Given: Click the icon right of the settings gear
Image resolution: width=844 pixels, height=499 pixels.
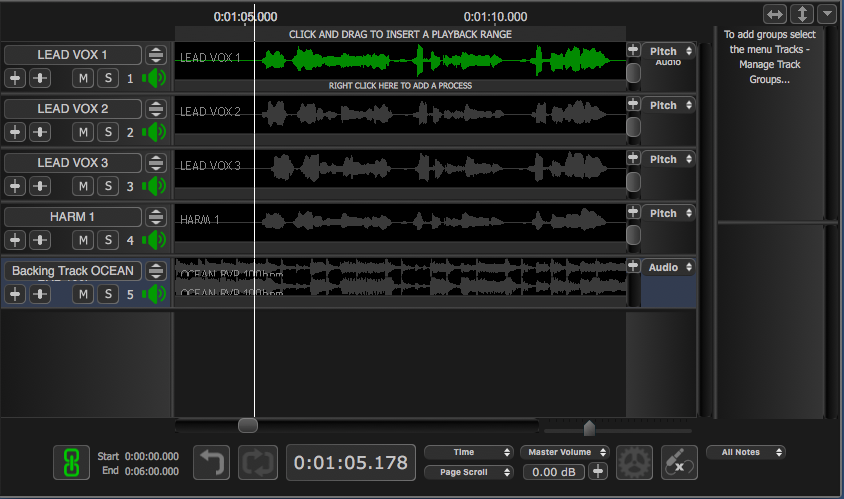Looking at the screenshot, I should tap(680, 463).
